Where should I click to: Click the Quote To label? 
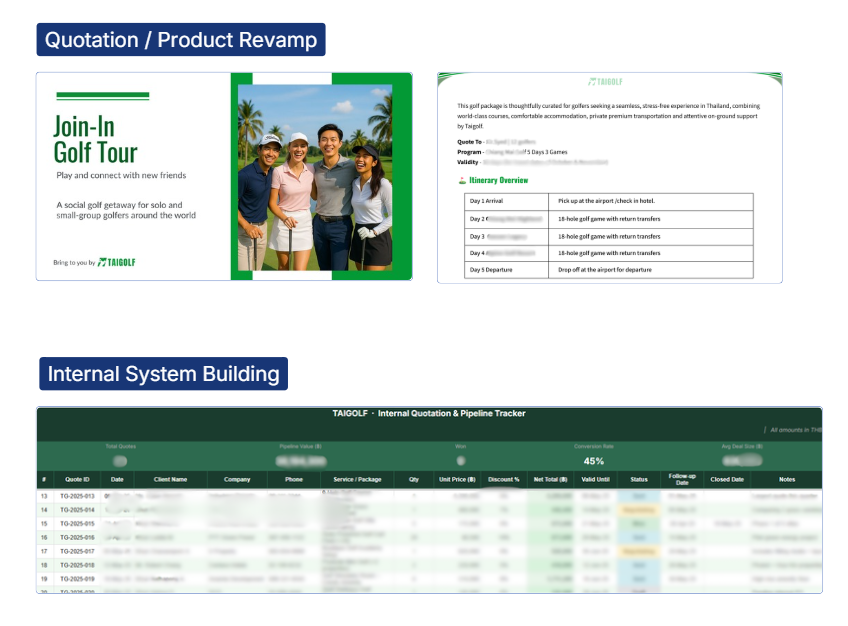coord(469,142)
